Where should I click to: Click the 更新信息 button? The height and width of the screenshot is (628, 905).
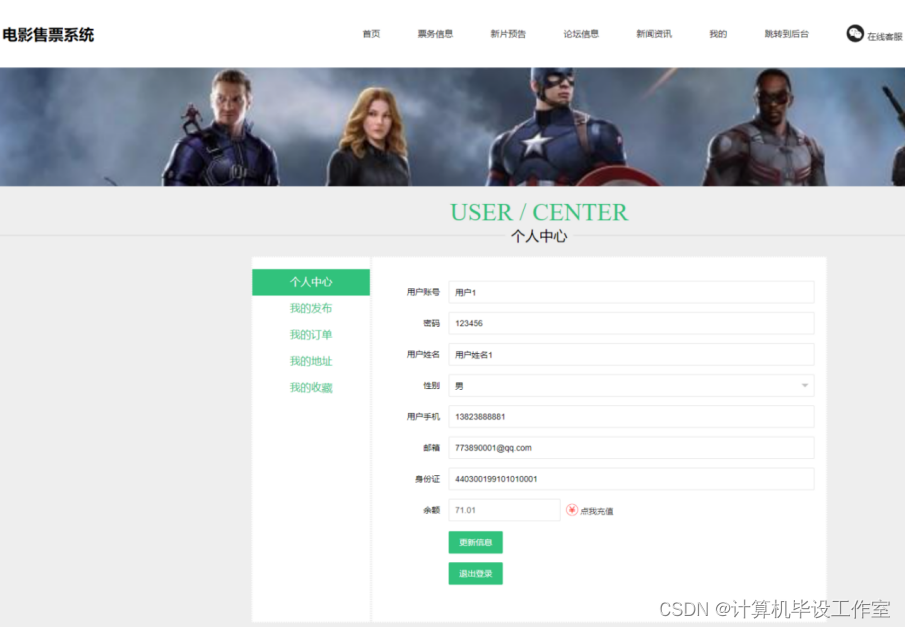476,542
